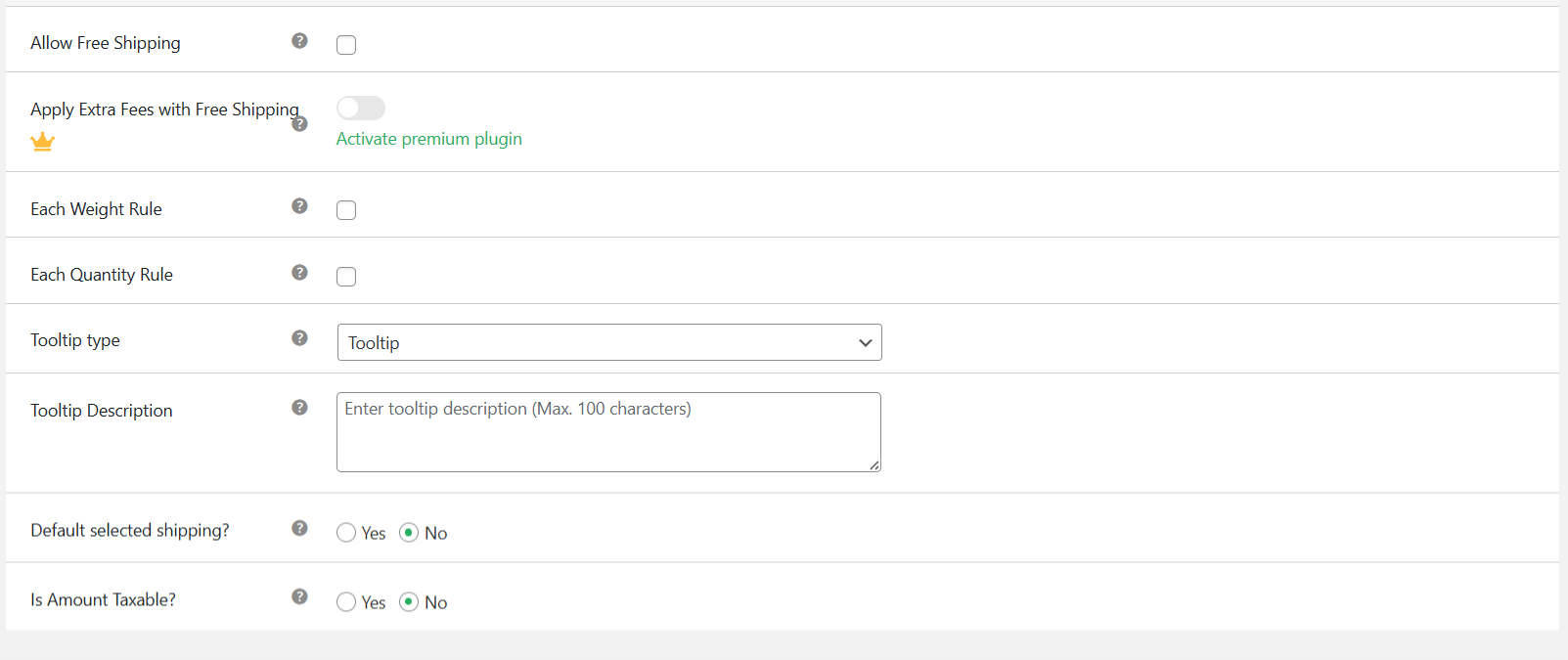Viewport: 1568px width, 660px height.
Task: Select Yes for Default selected shipping
Action: [x=345, y=533]
